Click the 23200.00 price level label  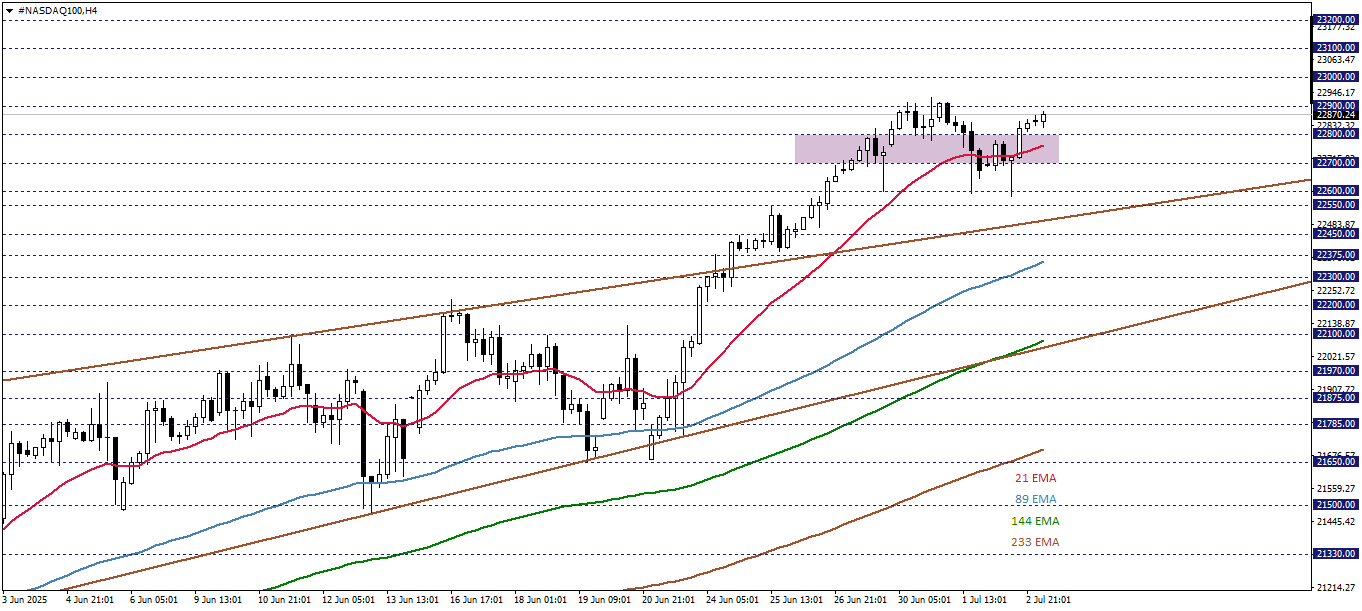(1336, 20)
